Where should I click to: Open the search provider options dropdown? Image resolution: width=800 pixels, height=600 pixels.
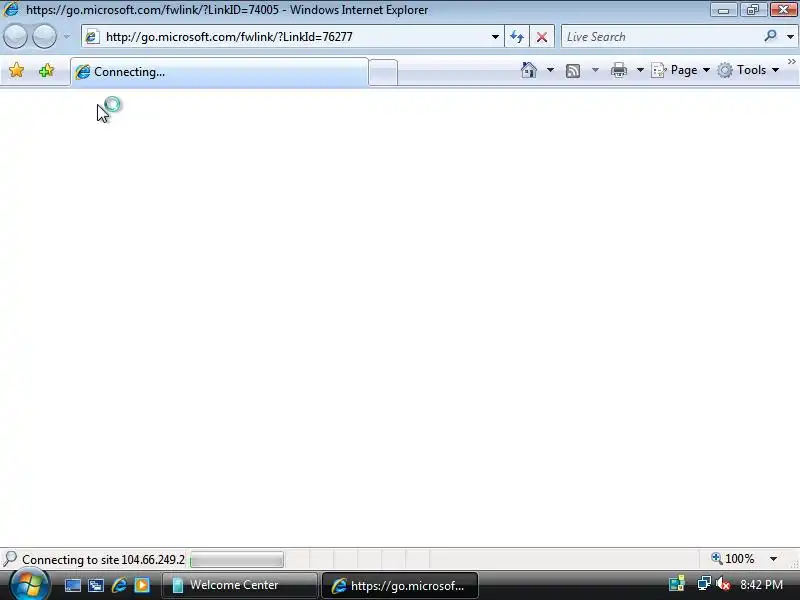click(790, 37)
